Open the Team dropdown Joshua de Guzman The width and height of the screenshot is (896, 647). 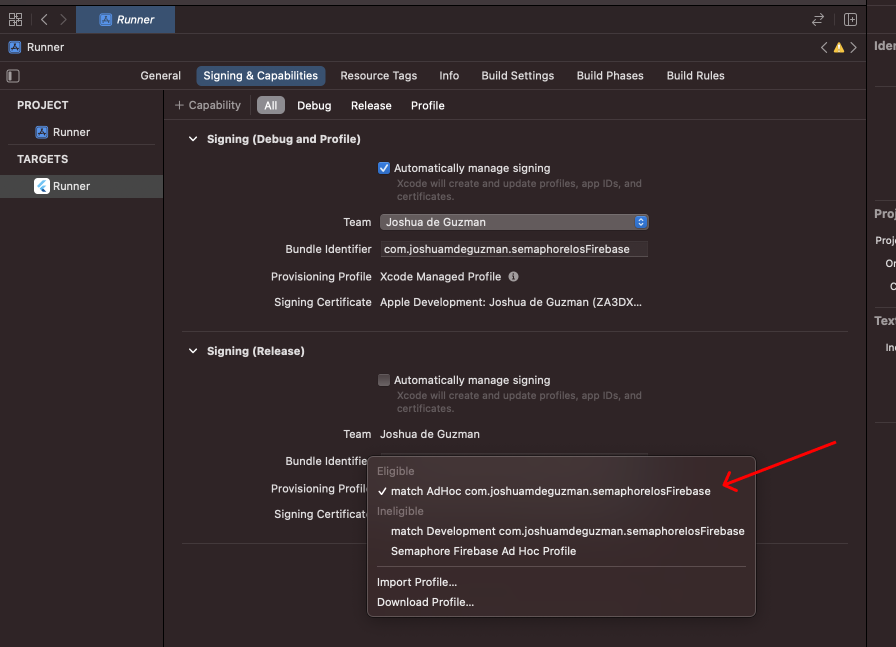pos(514,222)
